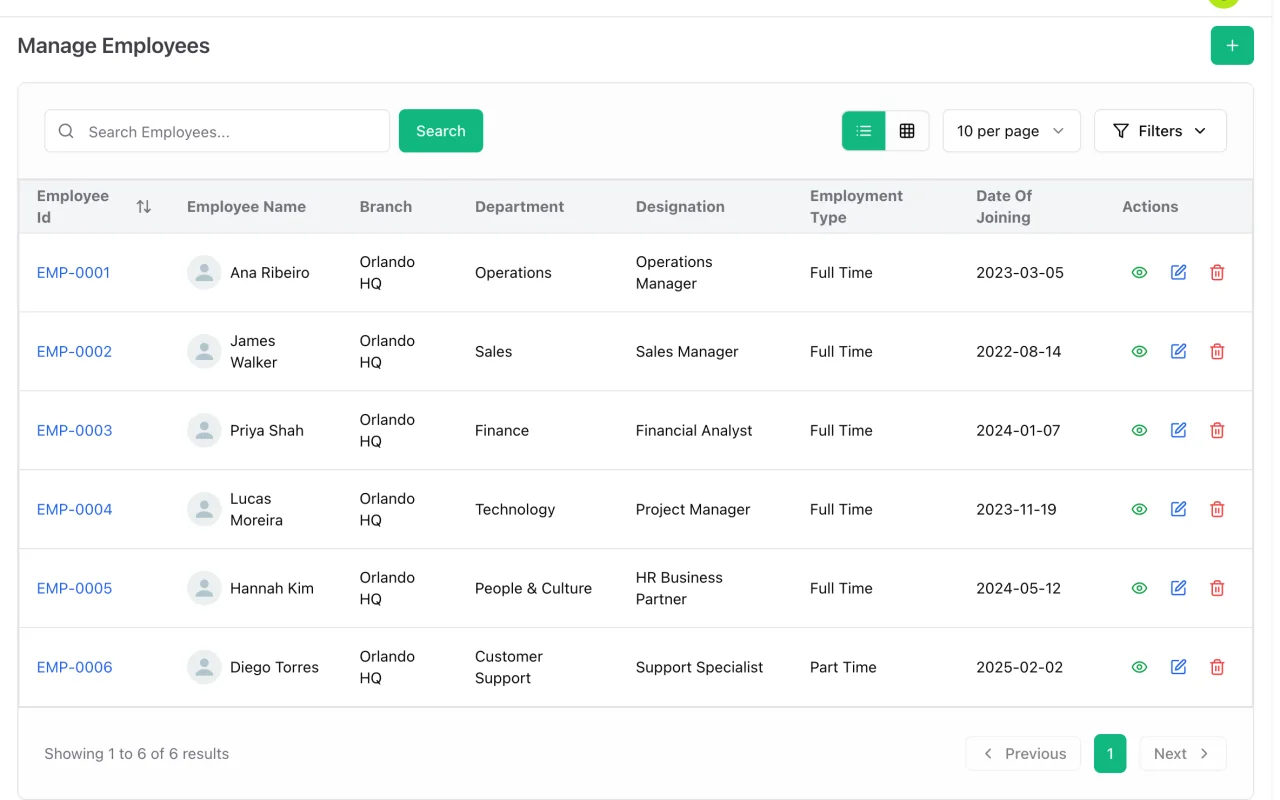Switch to grid view layout
Screen dimensions: 1280x800
point(907,131)
